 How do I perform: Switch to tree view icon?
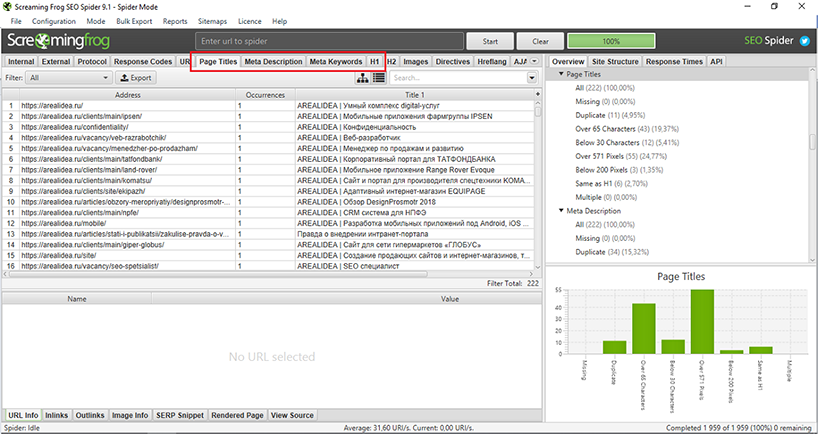[x=362, y=78]
